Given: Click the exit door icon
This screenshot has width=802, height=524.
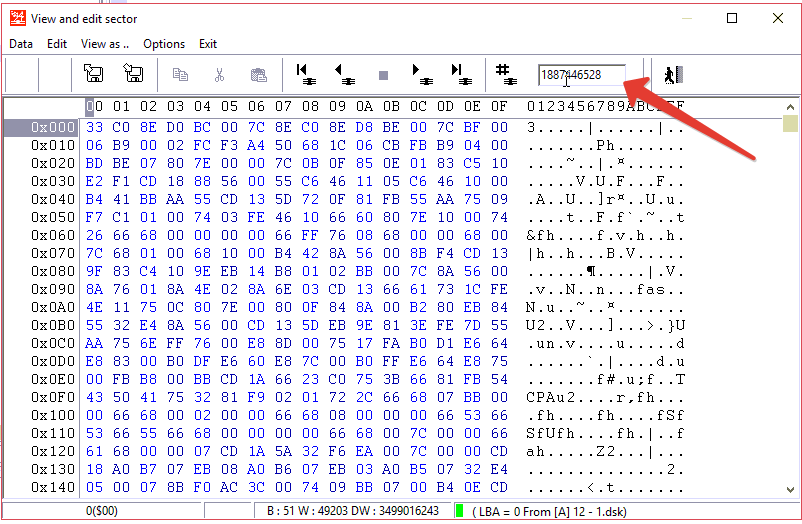Looking at the screenshot, I should [x=673, y=74].
